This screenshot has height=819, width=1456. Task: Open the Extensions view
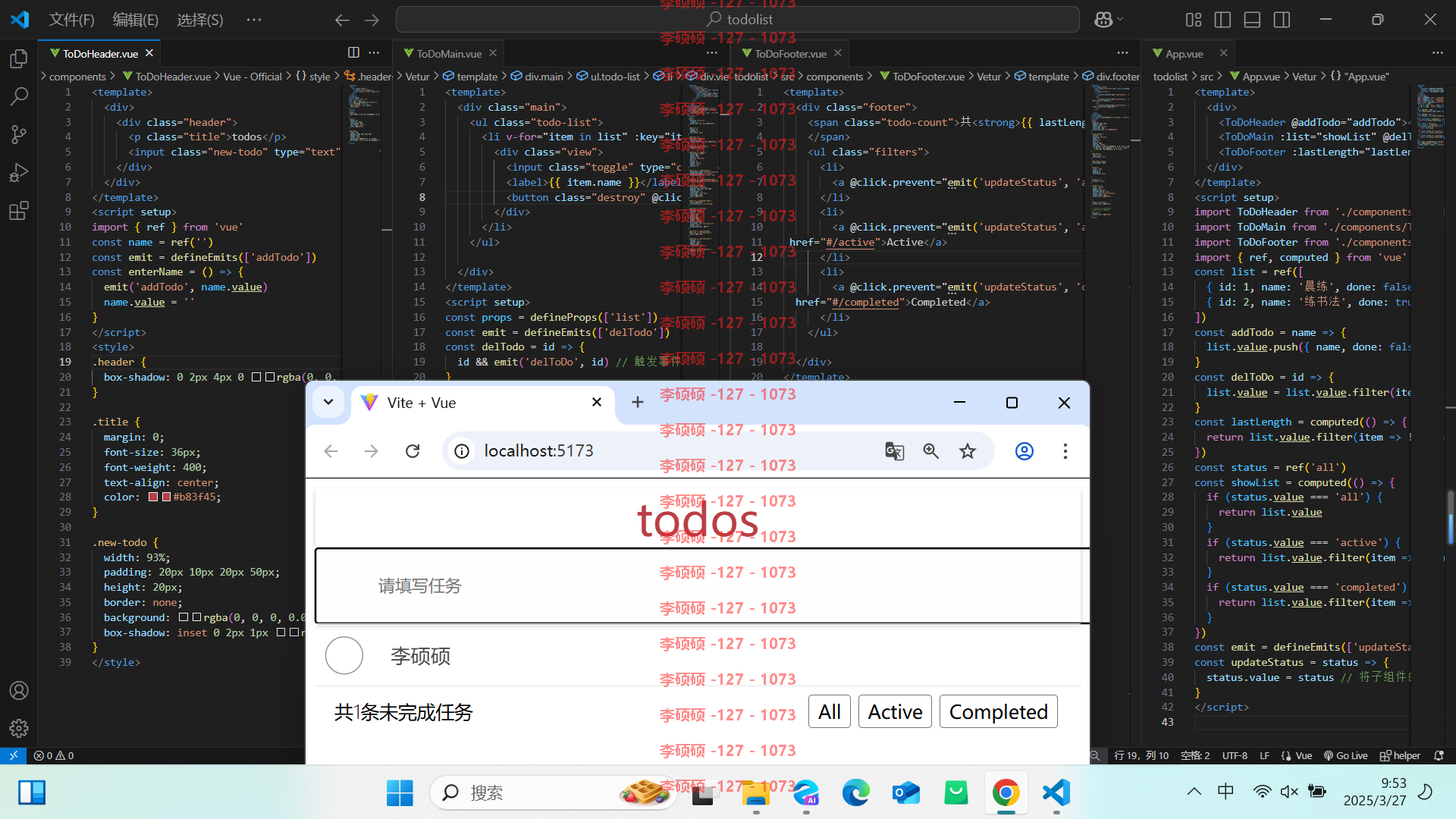click(19, 211)
